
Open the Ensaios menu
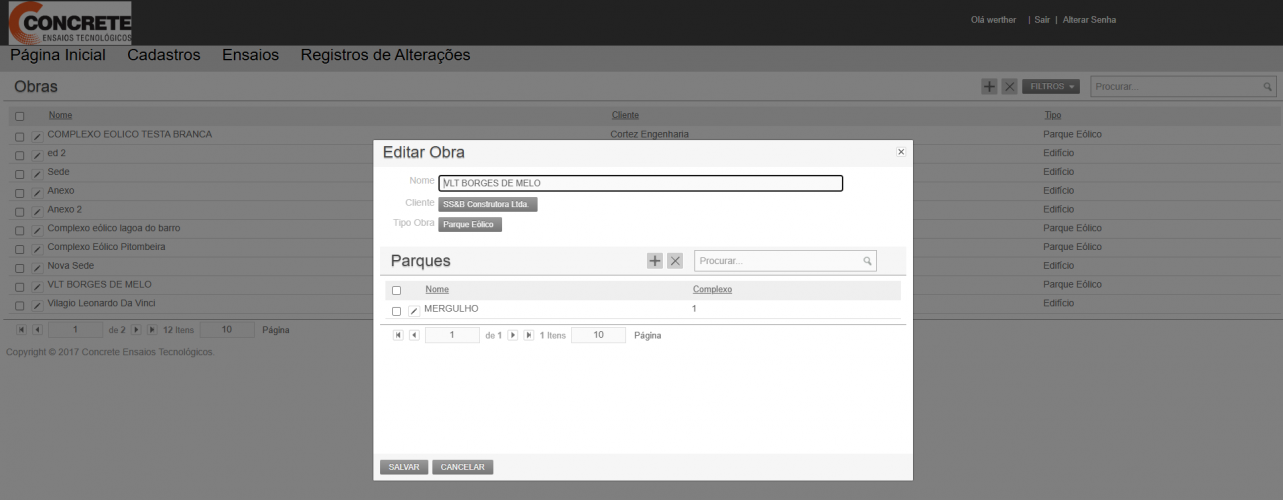pos(250,55)
